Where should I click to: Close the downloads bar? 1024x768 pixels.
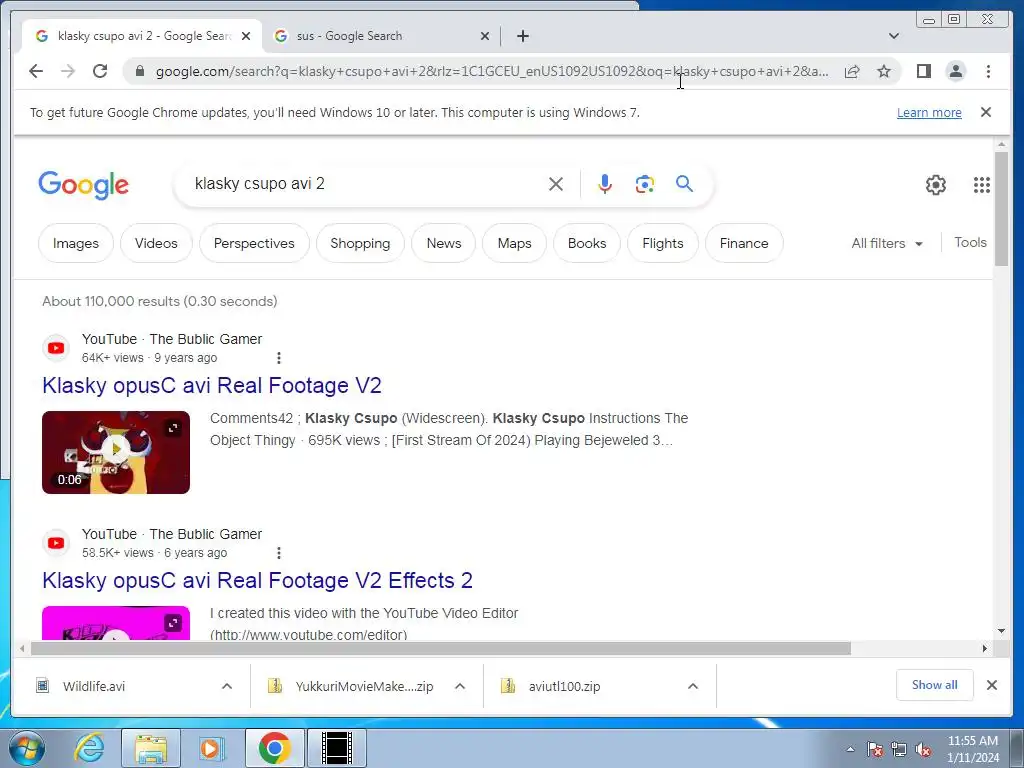click(x=991, y=685)
